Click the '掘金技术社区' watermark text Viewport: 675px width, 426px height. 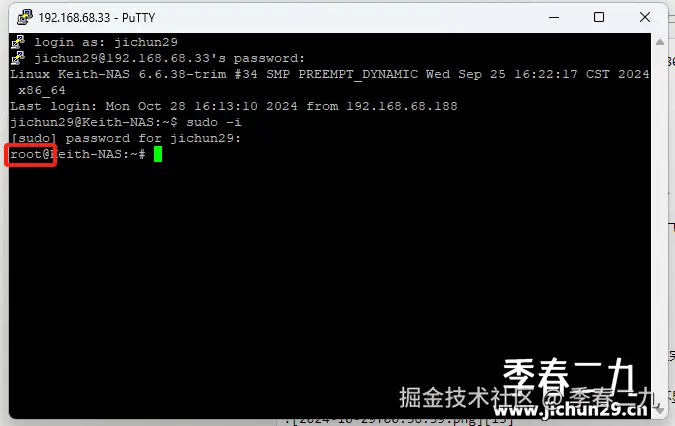coord(466,397)
